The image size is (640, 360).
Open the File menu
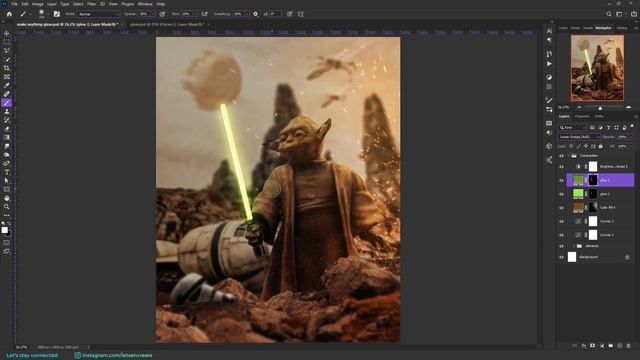click(14, 4)
